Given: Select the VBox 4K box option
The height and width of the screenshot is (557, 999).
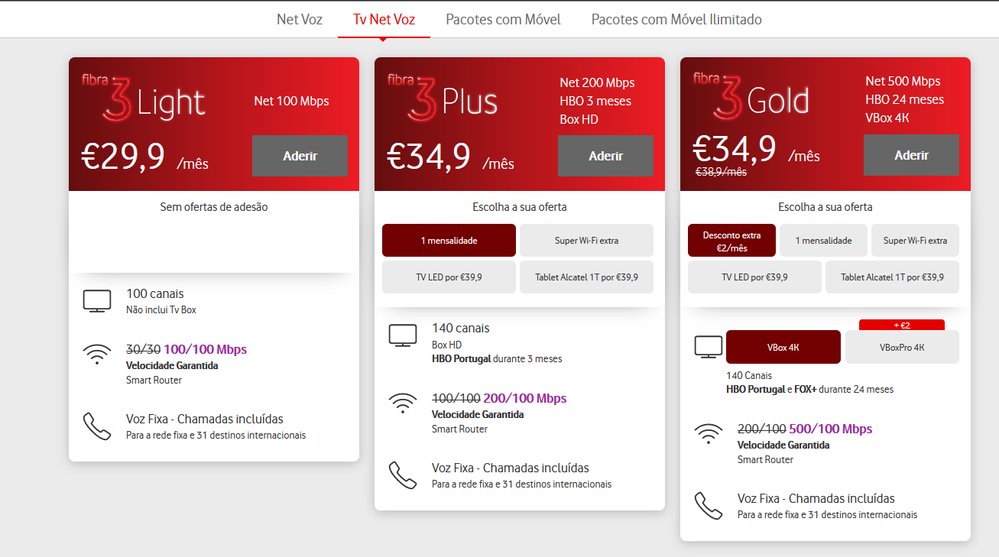Looking at the screenshot, I should tap(783, 347).
